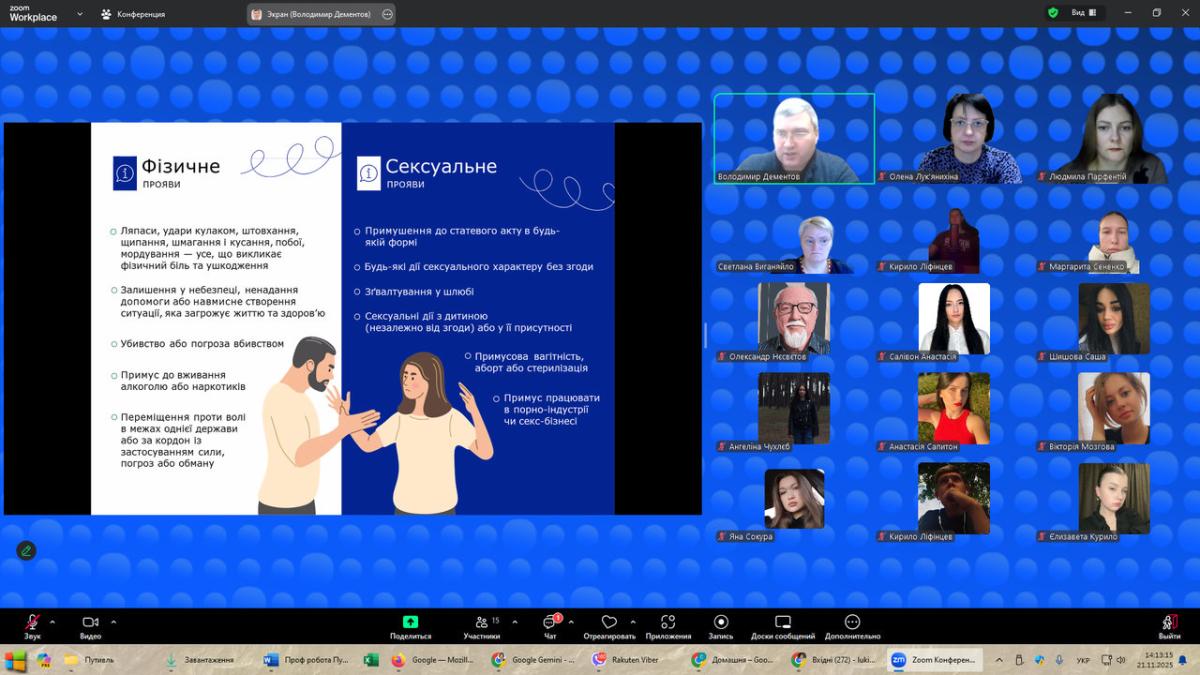1200x675 pixels.
Task: Click the green annotation pencil button
Action: pos(26,550)
